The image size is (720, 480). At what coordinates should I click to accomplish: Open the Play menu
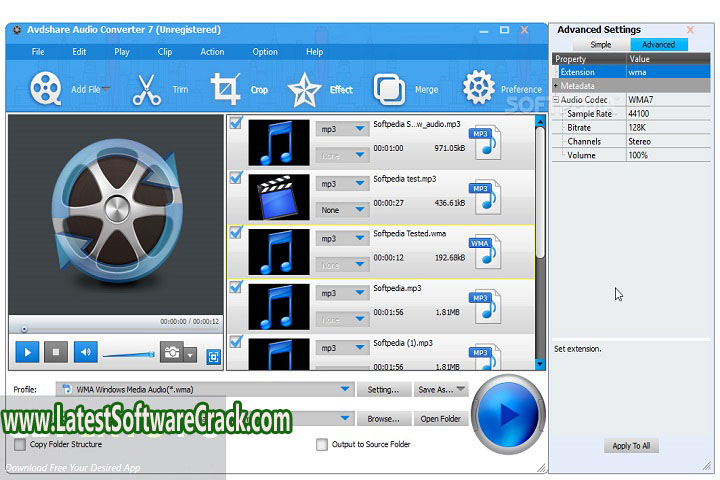(x=122, y=52)
